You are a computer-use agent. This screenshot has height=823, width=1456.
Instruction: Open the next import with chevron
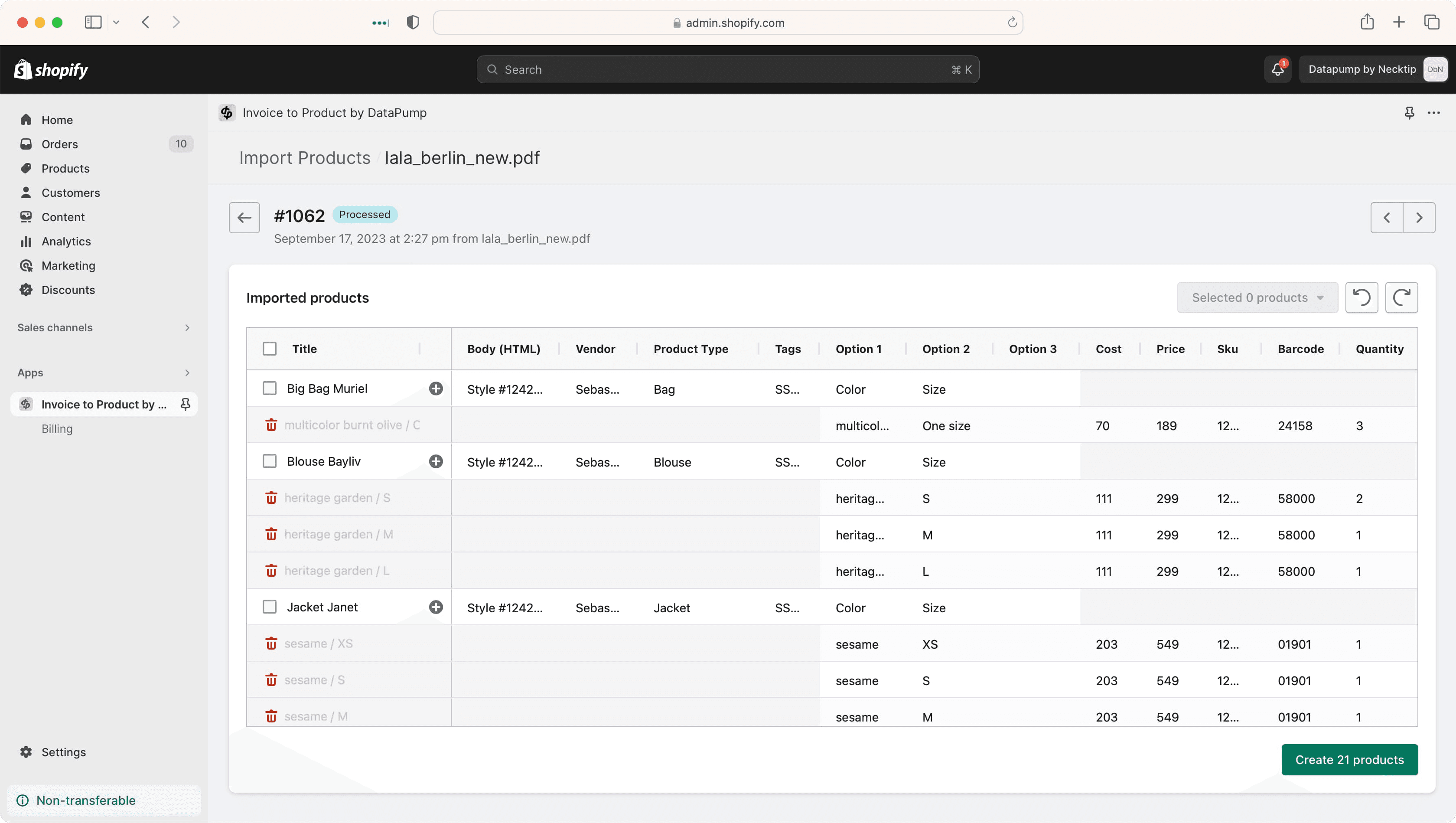click(x=1419, y=218)
